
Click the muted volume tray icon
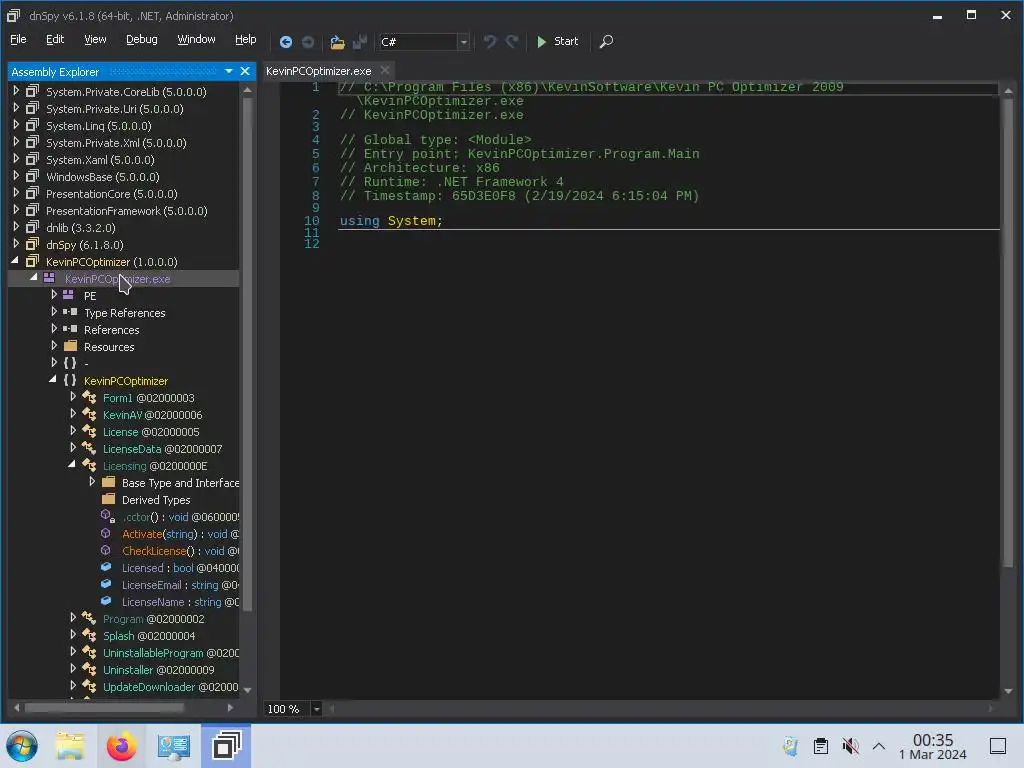pos(850,746)
